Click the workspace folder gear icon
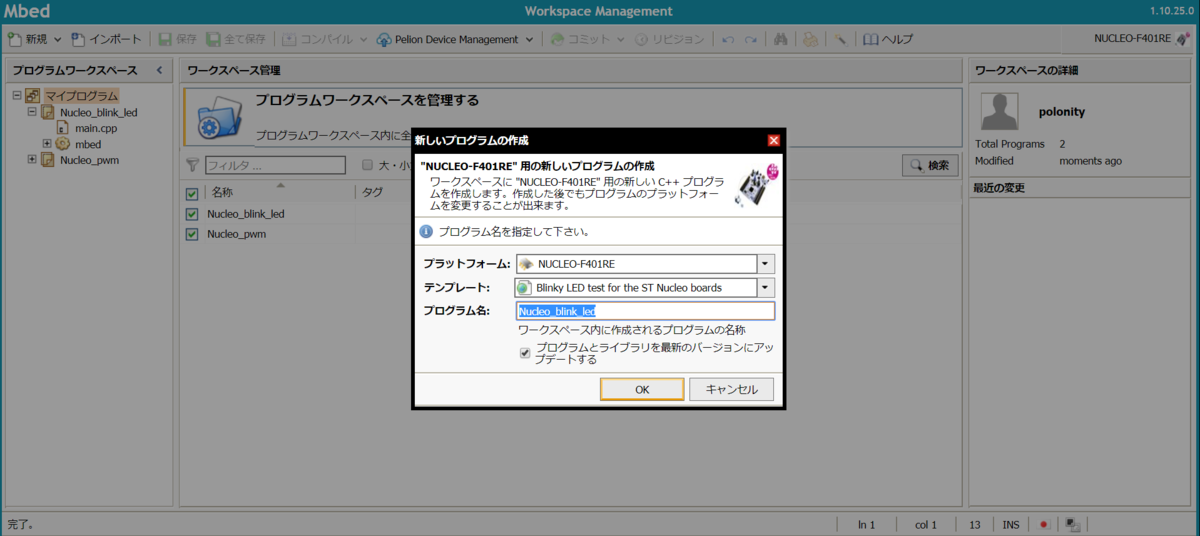 coord(219,118)
